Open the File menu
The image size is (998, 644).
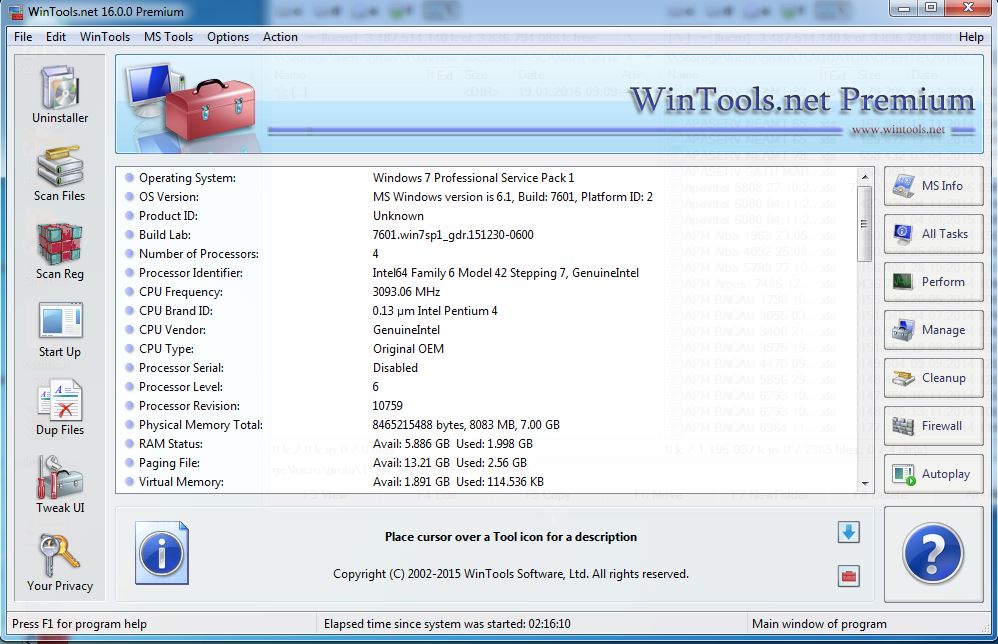coord(23,37)
